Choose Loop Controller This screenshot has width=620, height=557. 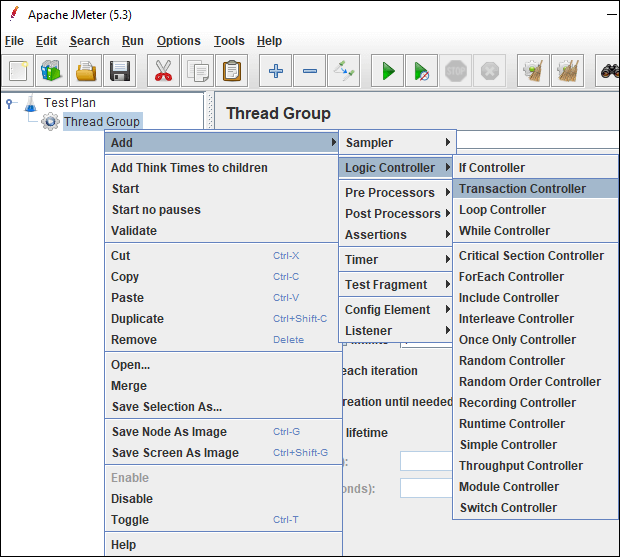(536, 210)
